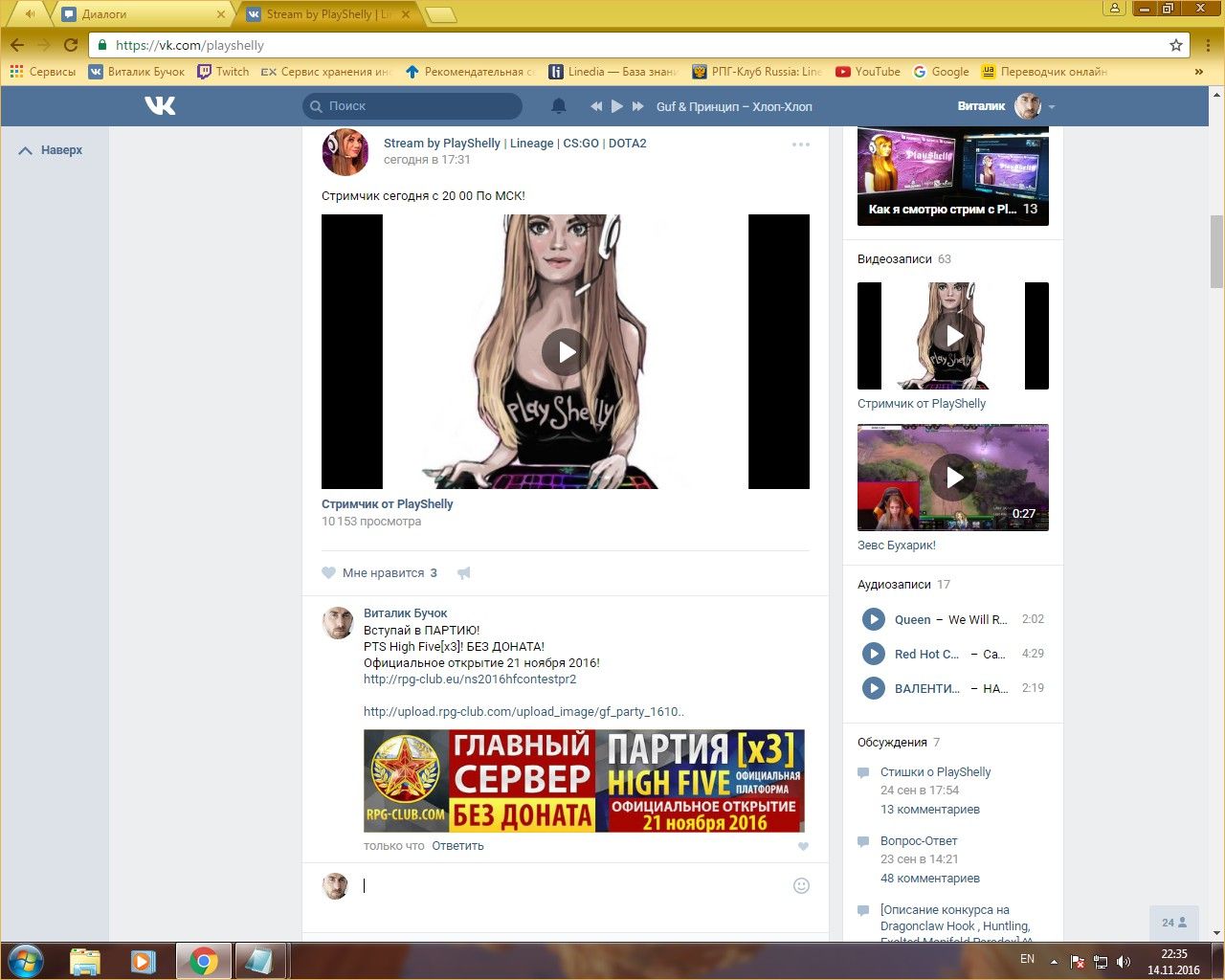
Task: Expand hidden bookmarks chevron
Action: click(1198, 72)
